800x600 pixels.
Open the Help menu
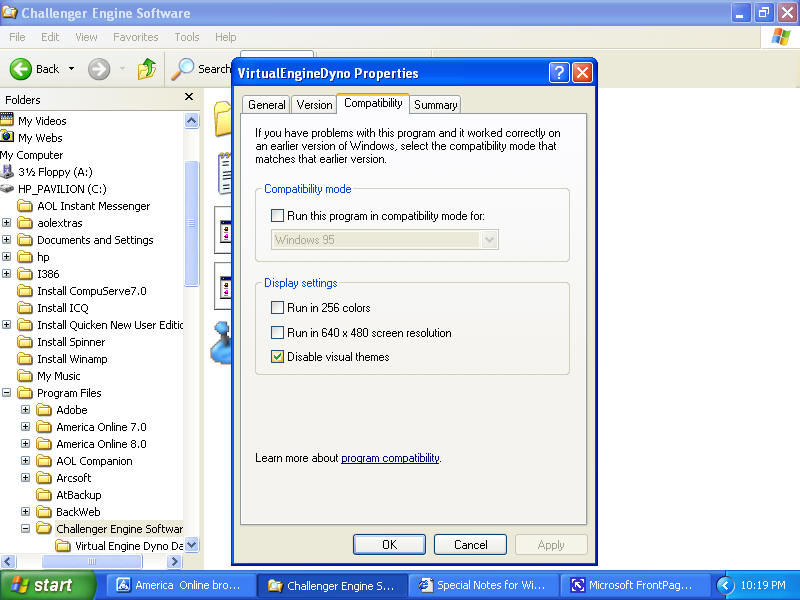click(x=226, y=37)
